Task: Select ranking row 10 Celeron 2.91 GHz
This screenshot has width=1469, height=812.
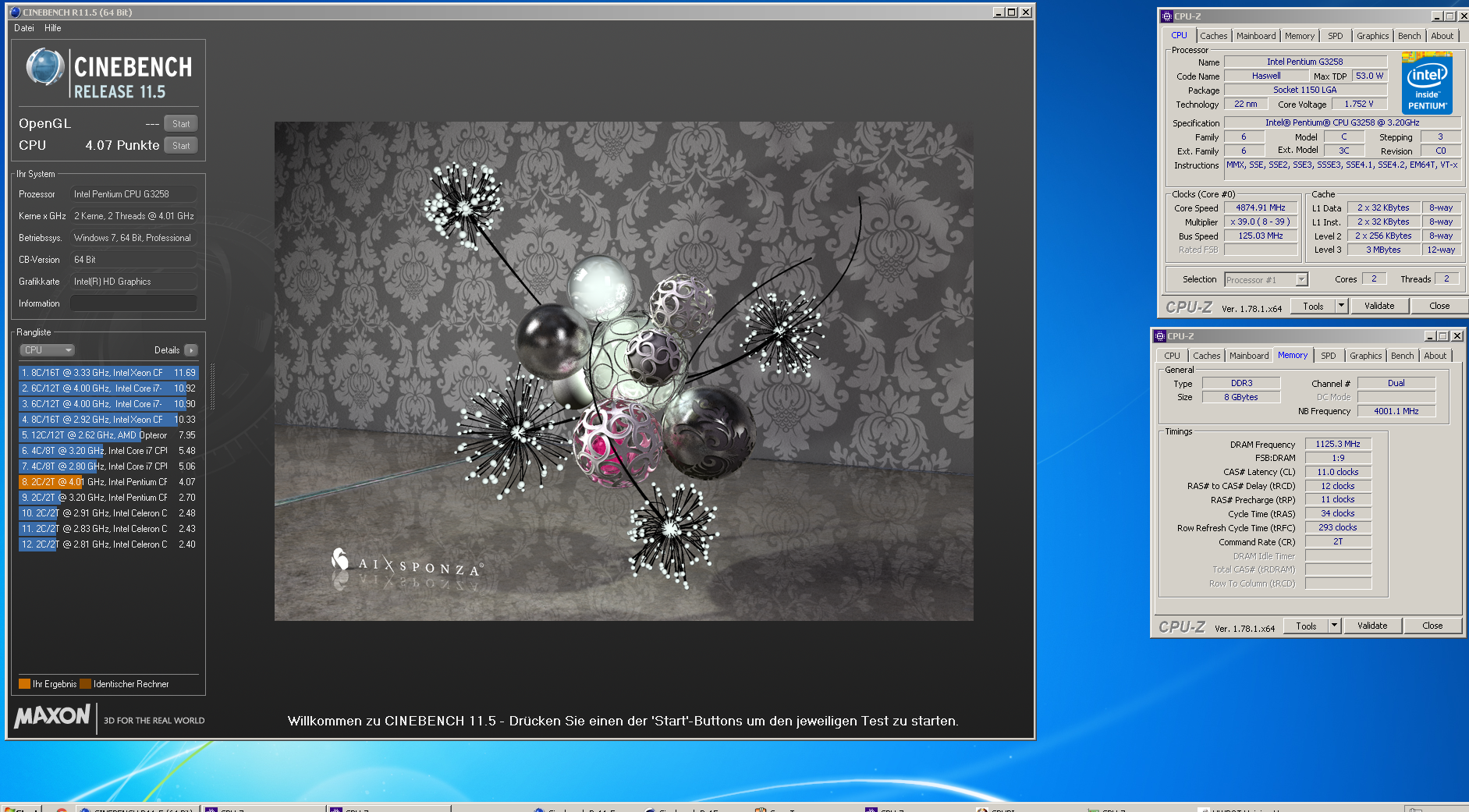Action: 108,513
